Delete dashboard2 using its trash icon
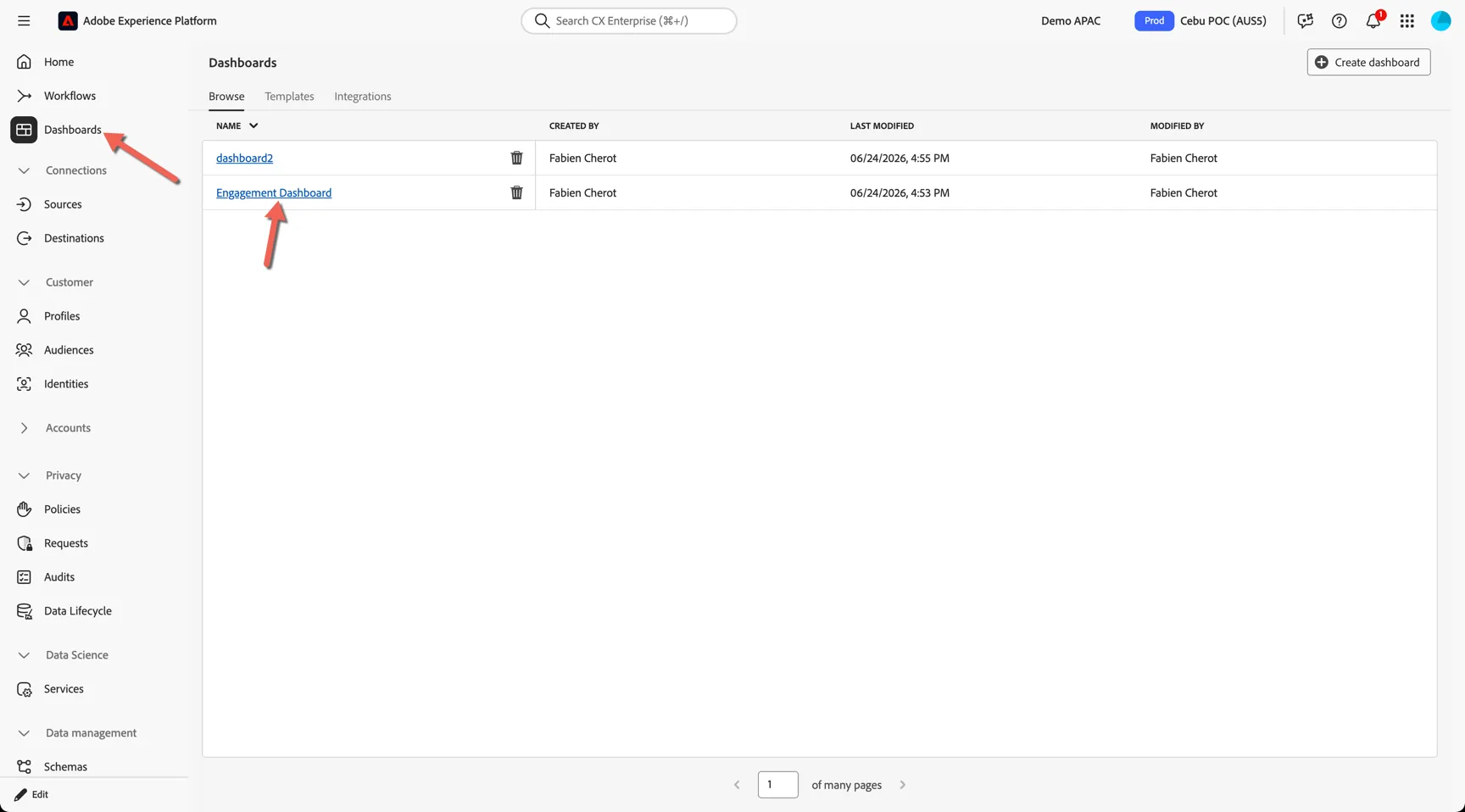 tap(516, 158)
